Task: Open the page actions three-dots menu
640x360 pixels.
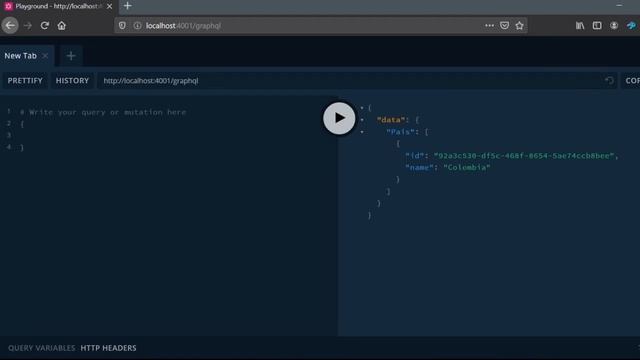Action: tap(489, 25)
